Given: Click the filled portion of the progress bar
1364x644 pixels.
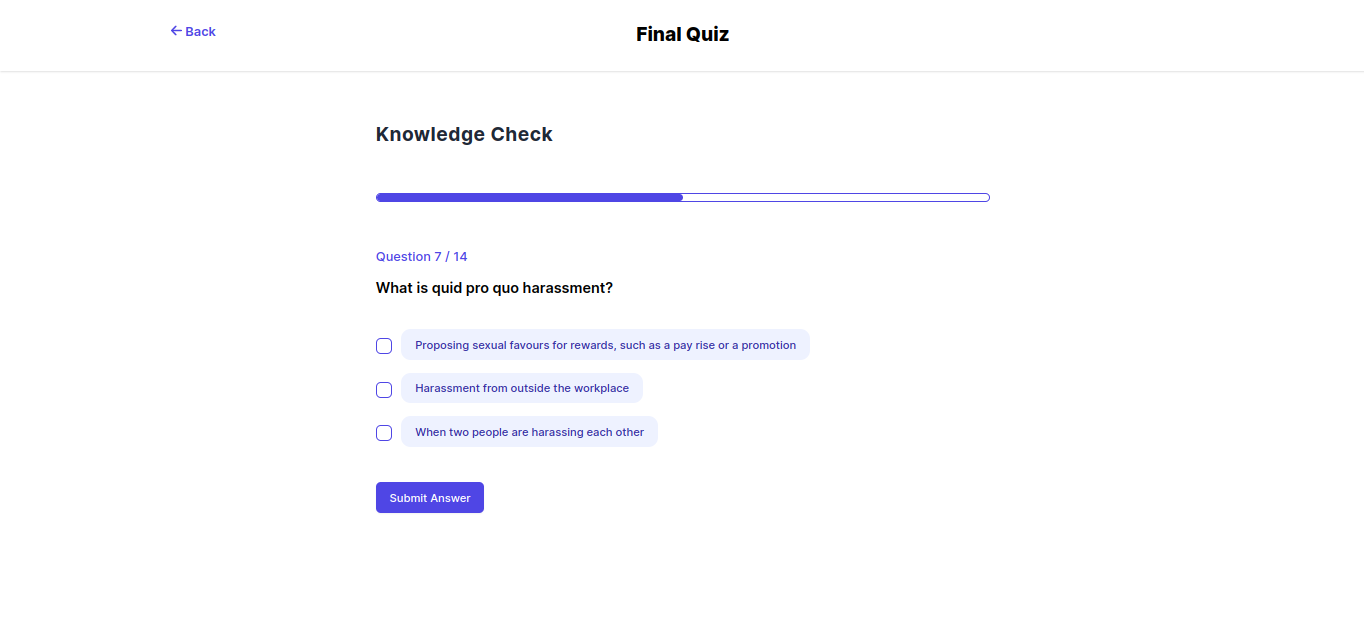Looking at the screenshot, I should tap(529, 198).
